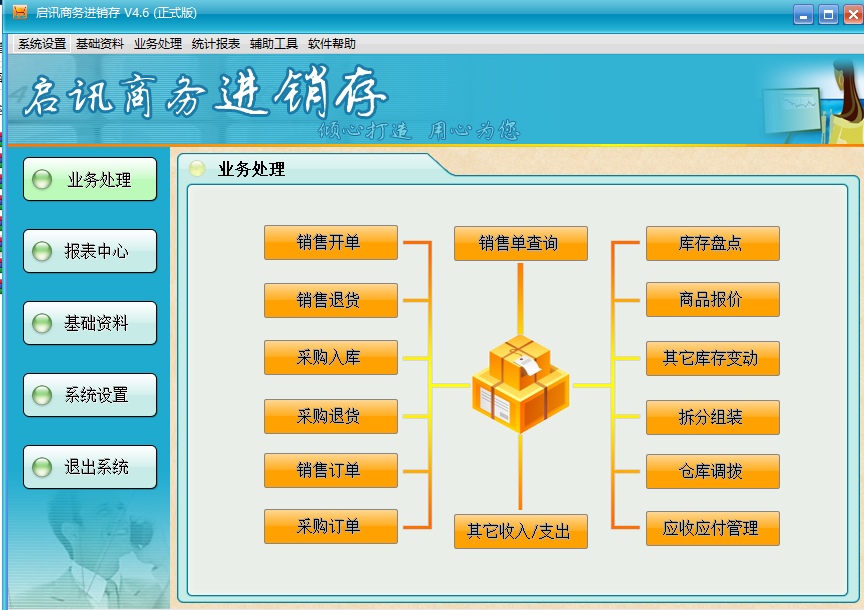864x610 pixels.
Task: Open 采购退货
Action: (331, 416)
